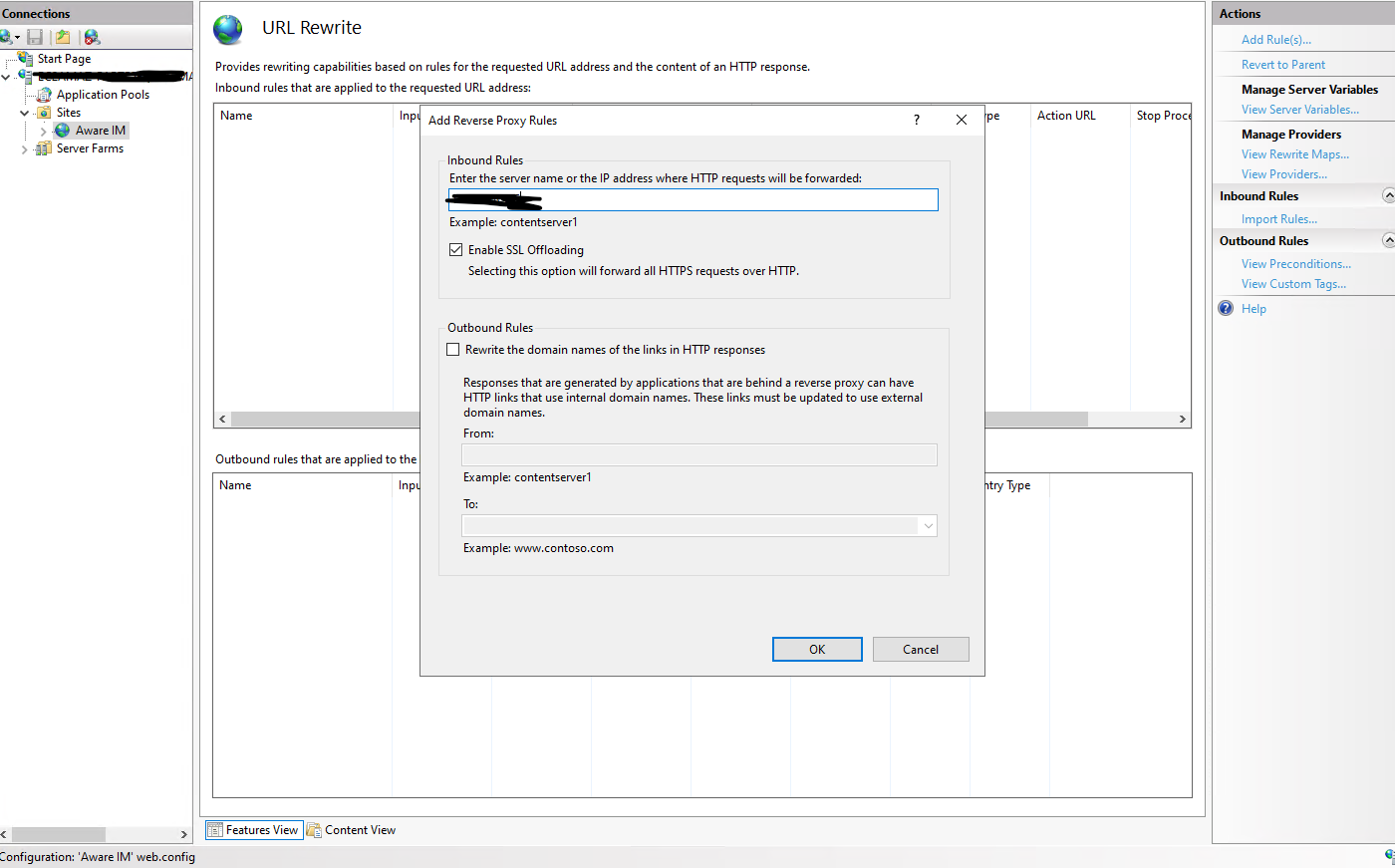The image size is (1395, 868).
Task: Switch to Features View tab
Action: pos(254,830)
